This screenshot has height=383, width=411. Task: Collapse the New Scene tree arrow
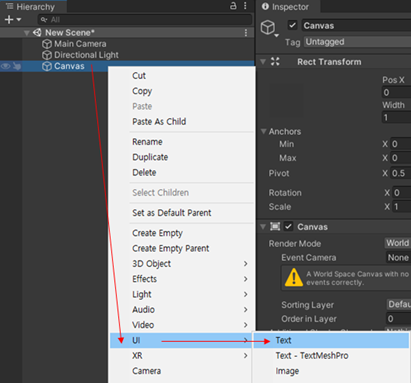point(27,33)
